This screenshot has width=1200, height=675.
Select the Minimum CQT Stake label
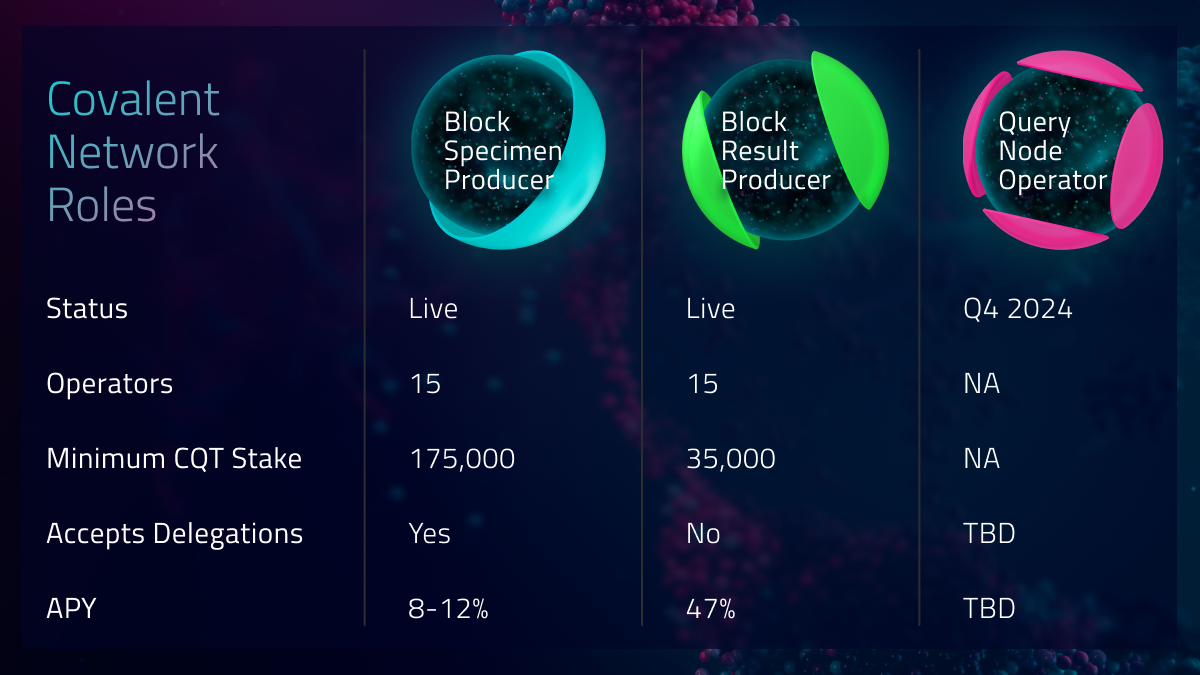(174, 459)
